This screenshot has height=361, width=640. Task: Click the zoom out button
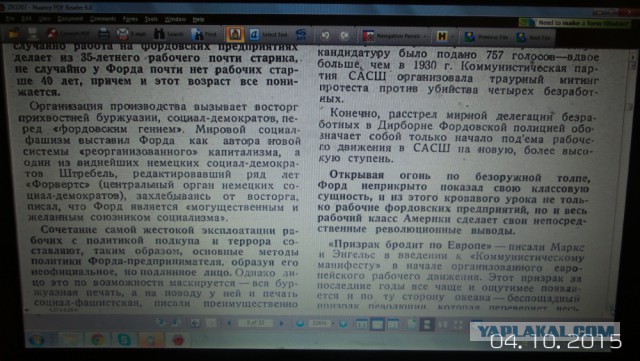click(300, 323)
